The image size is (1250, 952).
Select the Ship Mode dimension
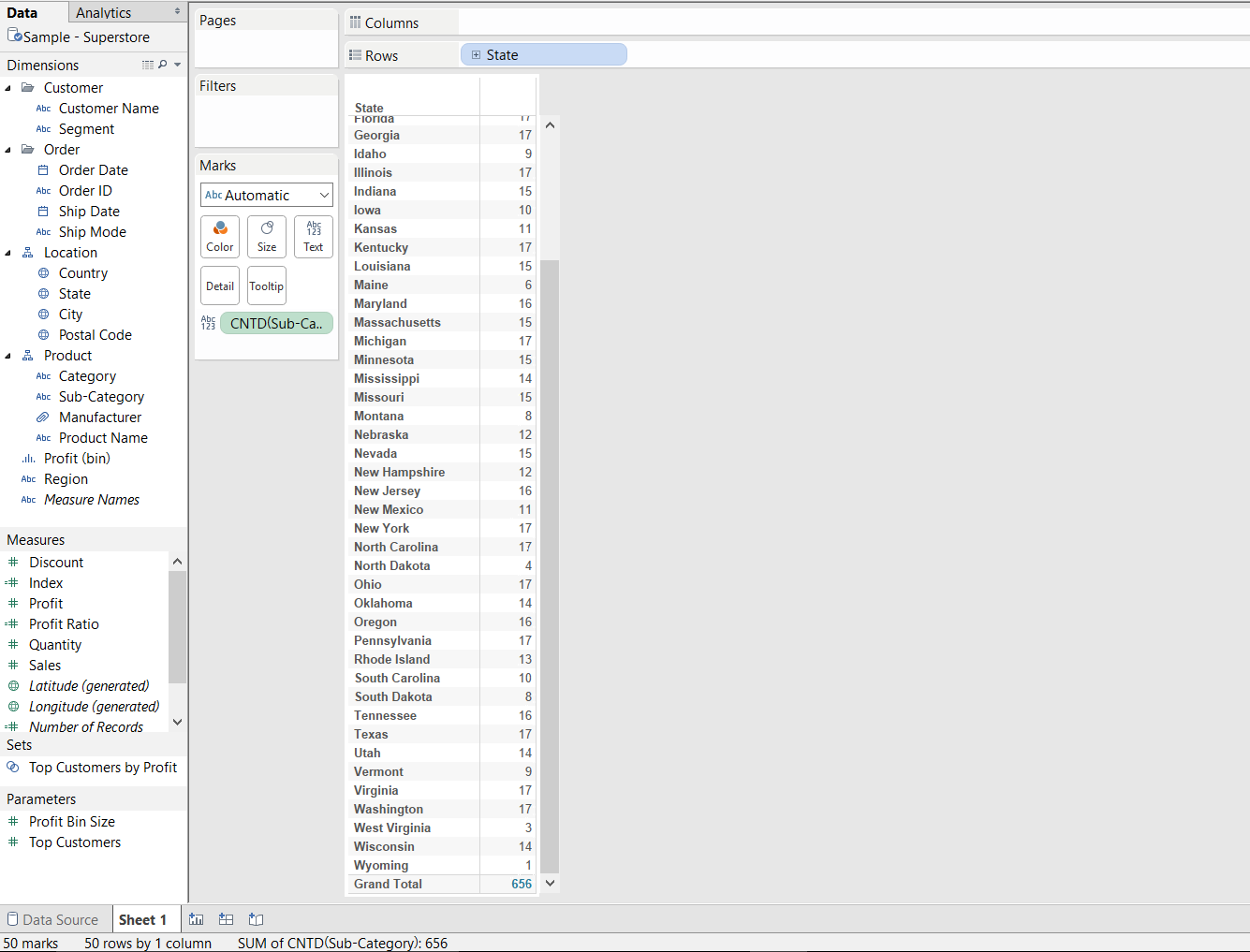[92, 231]
